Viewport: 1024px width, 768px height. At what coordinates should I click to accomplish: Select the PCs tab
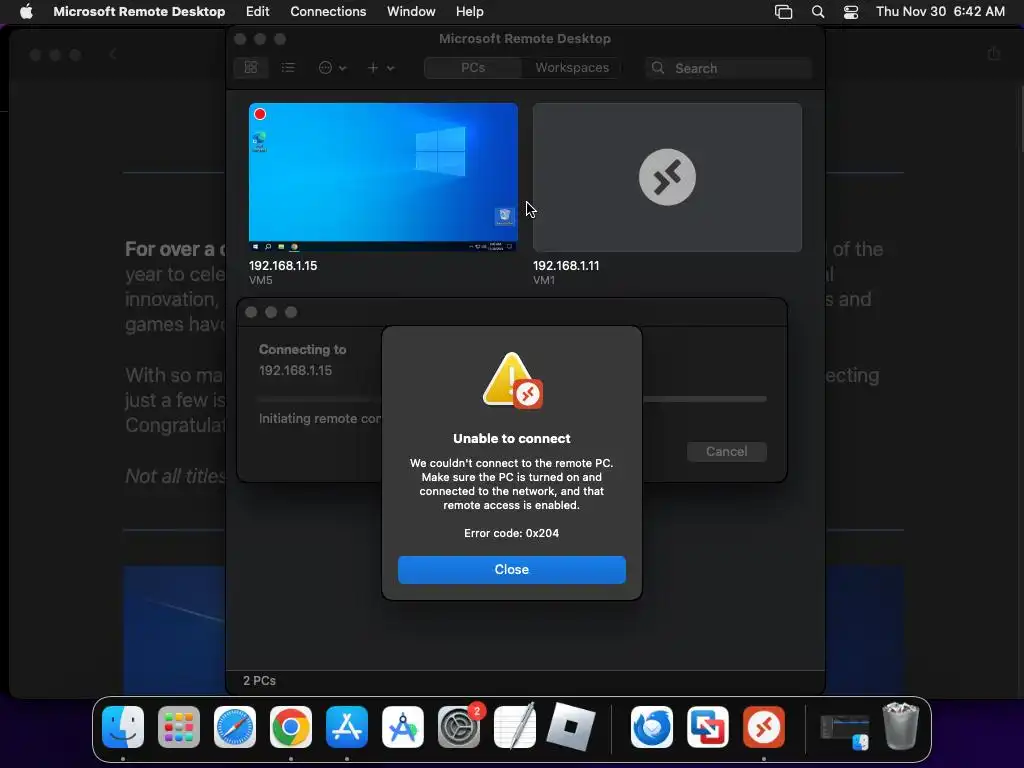coord(473,68)
